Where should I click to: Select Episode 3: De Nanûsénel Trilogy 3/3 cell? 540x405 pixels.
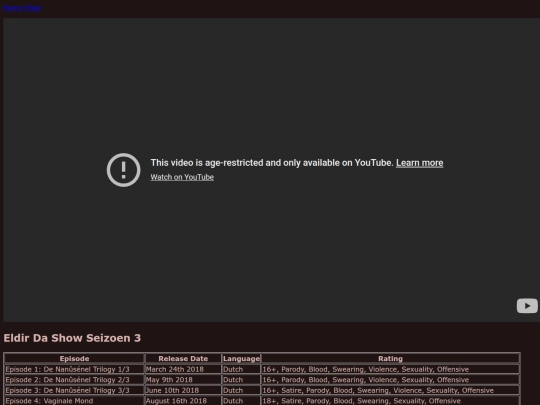click(x=74, y=391)
